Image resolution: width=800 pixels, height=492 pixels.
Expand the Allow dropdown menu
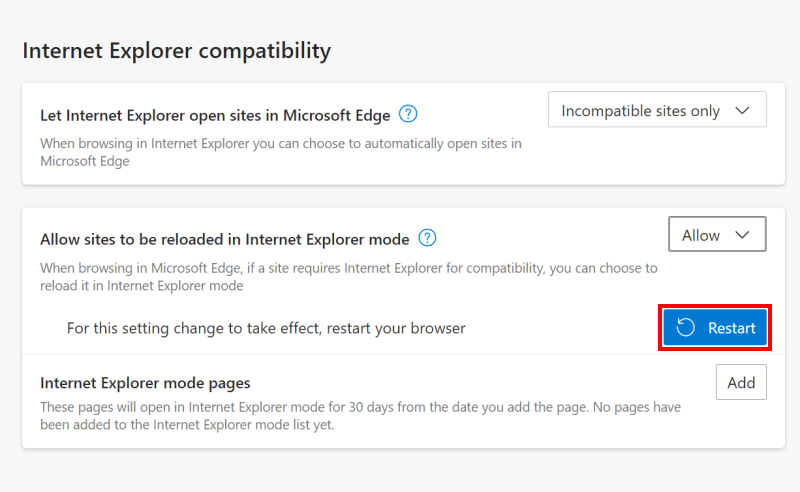click(x=717, y=234)
